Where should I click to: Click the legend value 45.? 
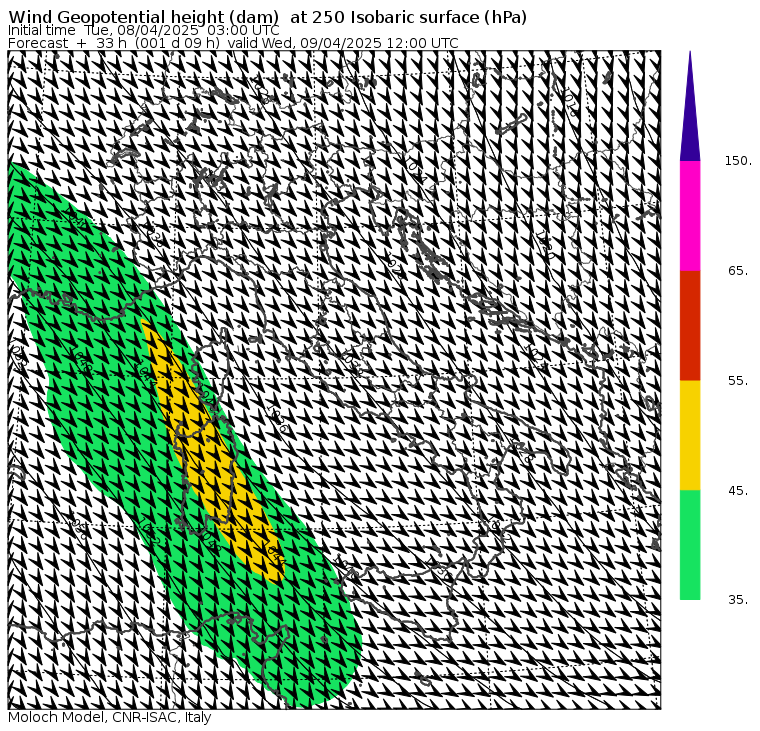pos(738,491)
